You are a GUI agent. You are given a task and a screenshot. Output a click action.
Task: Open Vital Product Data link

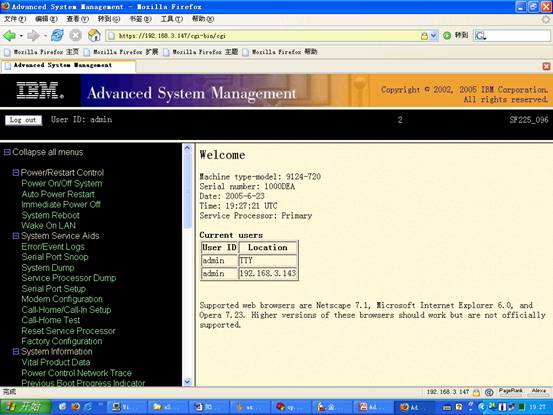click(x=56, y=362)
